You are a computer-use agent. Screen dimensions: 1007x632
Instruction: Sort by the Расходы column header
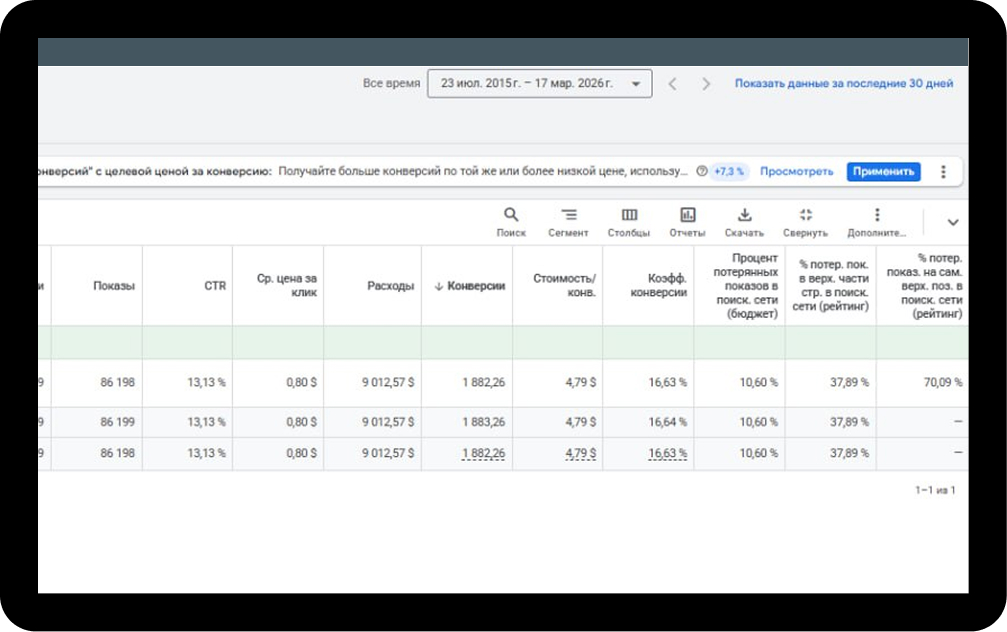(390, 286)
